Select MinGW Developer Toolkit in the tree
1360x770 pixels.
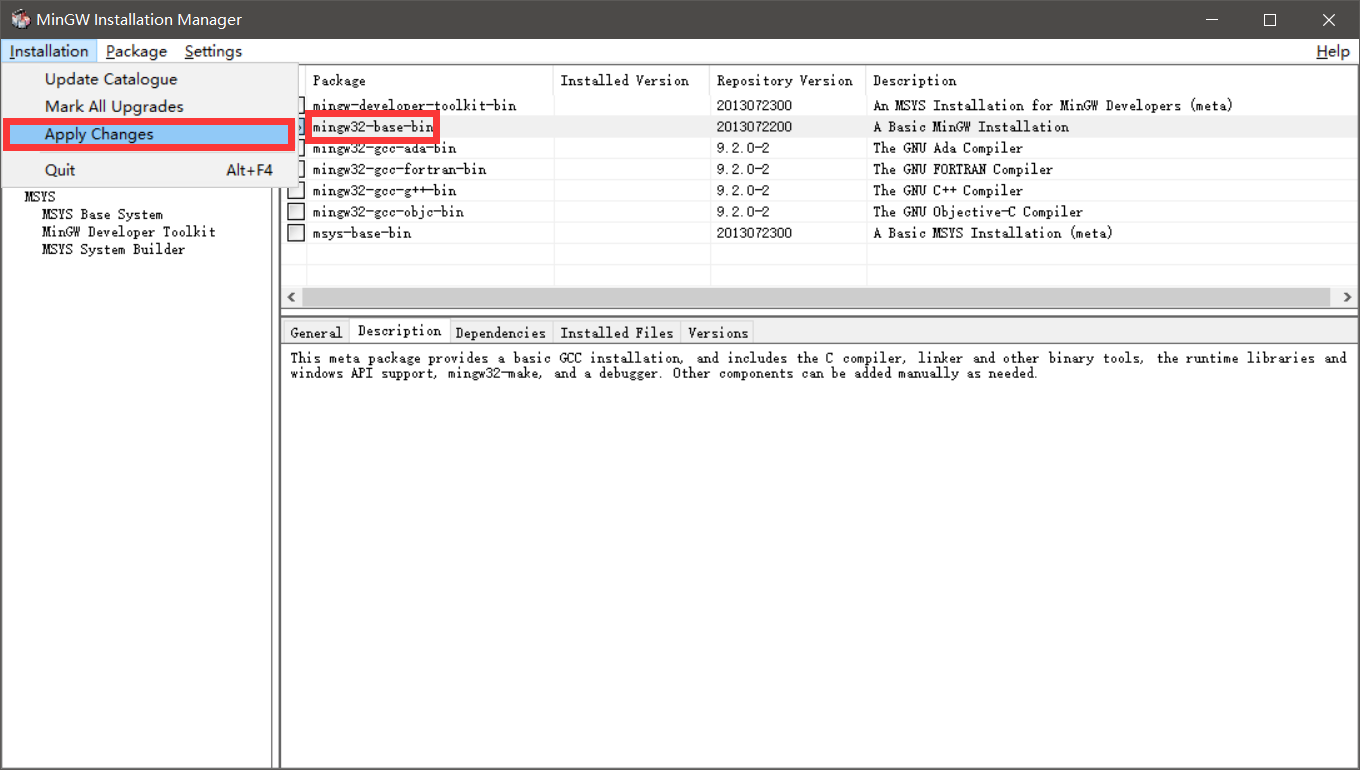128,231
